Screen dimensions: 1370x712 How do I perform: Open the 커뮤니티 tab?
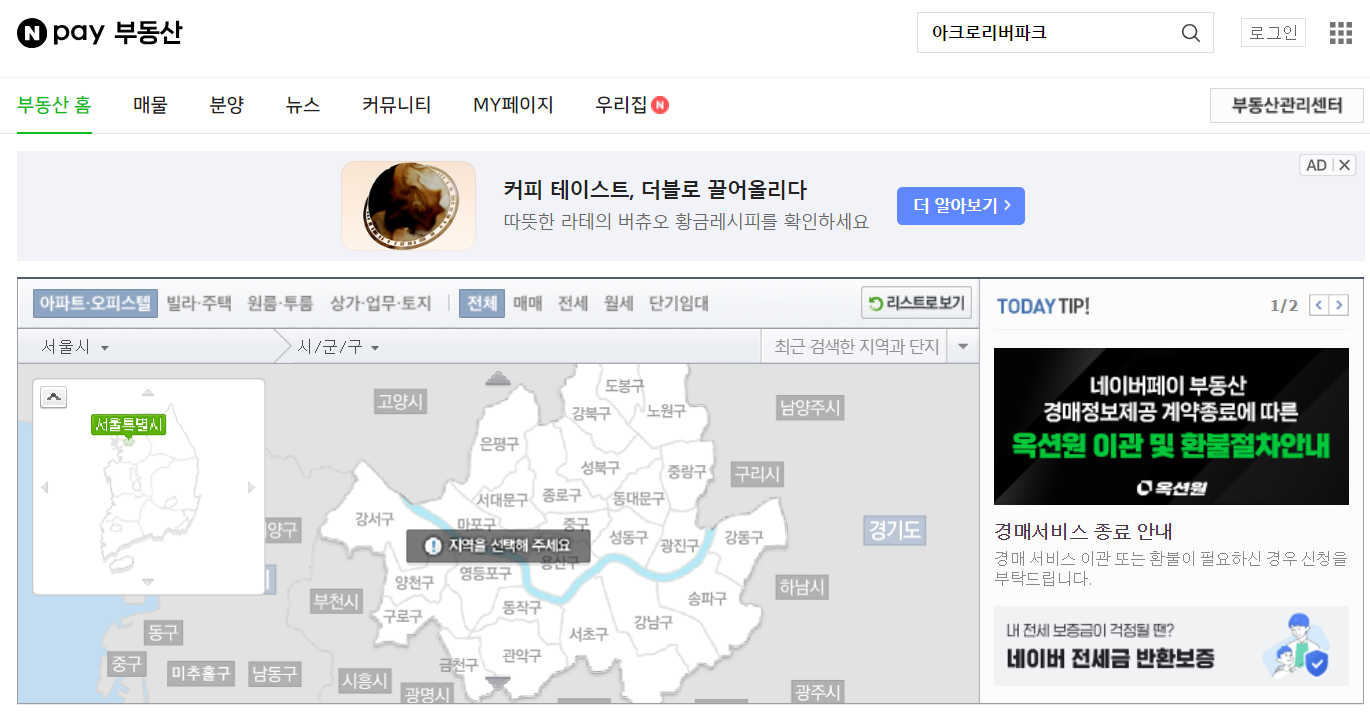[x=396, y=104]
